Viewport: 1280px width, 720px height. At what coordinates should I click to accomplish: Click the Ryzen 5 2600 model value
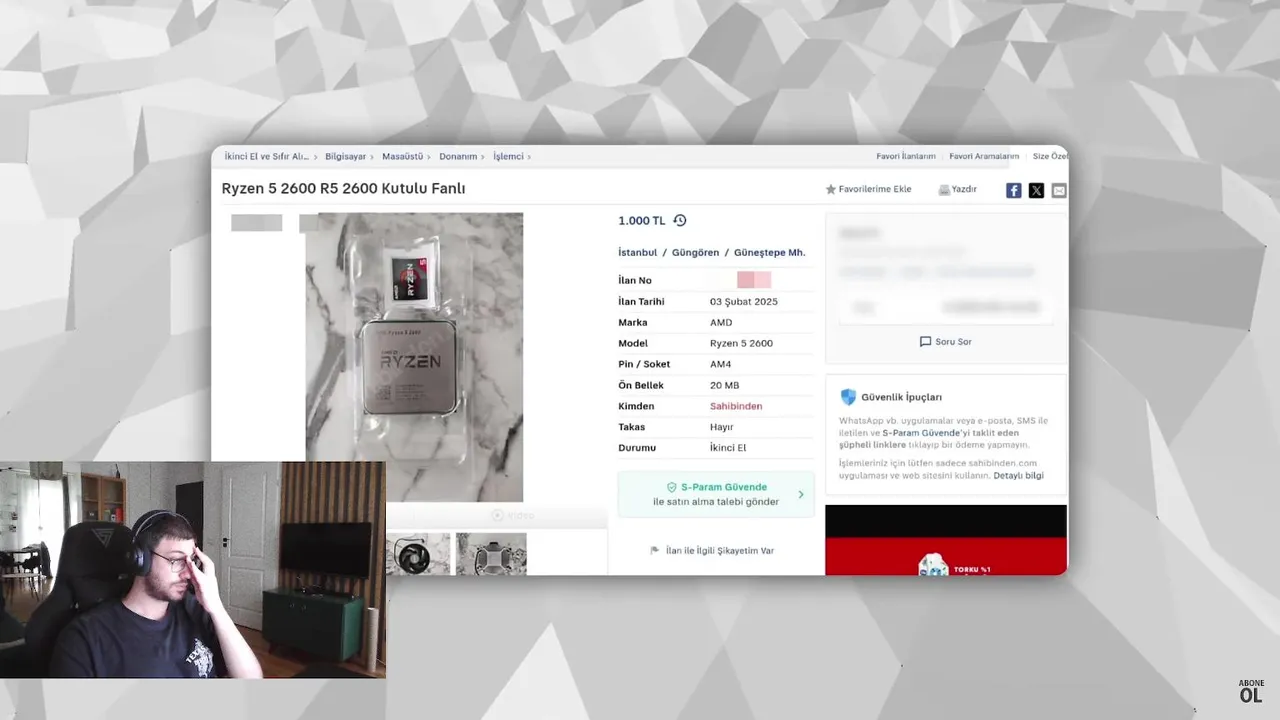[741, 344]
